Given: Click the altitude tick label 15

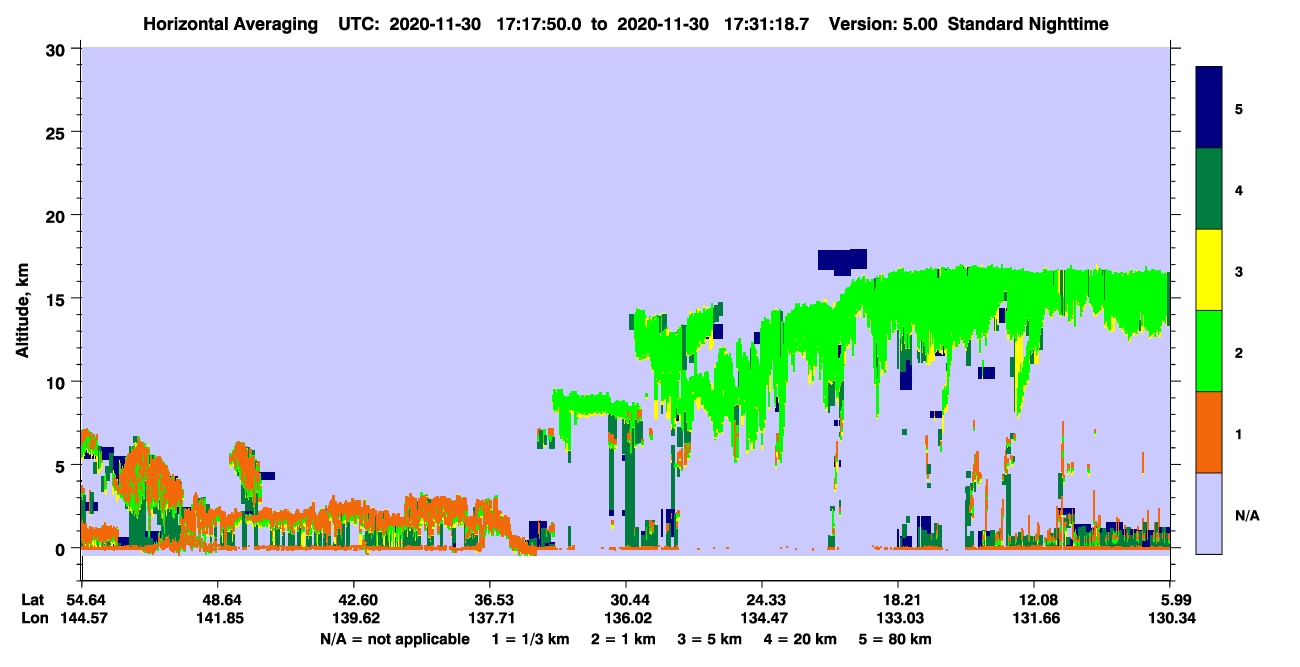Looking at the screenshot, I should pyautogui.click(x=57, y=298).
